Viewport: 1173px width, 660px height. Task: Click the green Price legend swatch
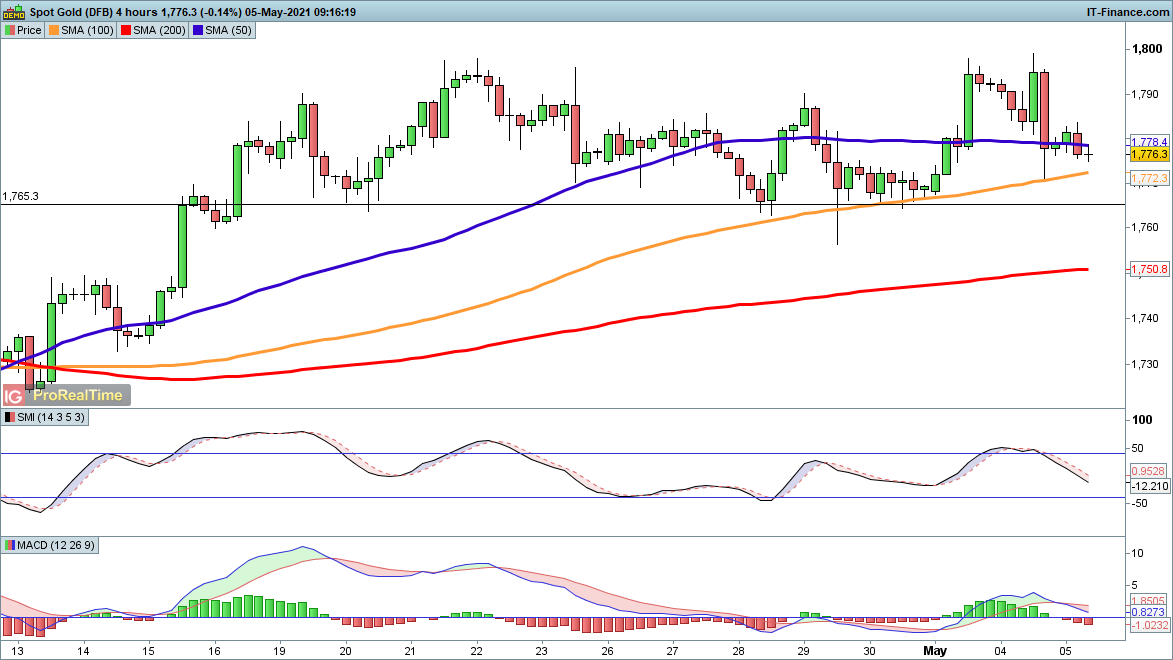point(10,31)
